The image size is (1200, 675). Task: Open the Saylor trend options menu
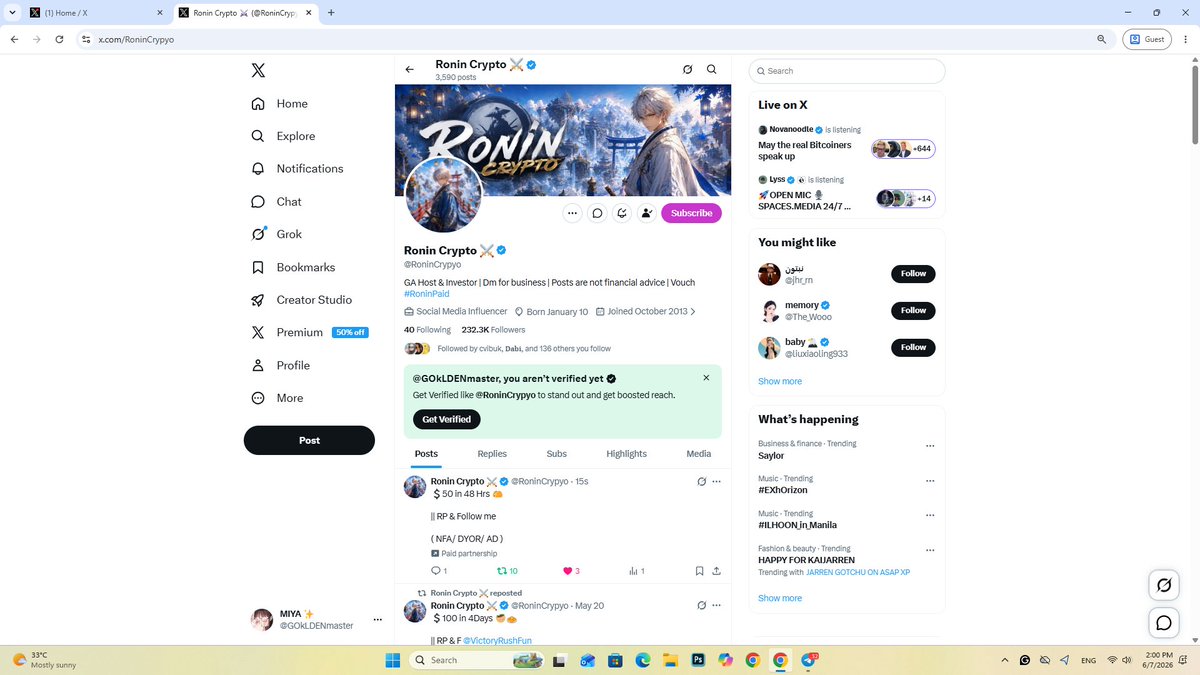(930, 446)
